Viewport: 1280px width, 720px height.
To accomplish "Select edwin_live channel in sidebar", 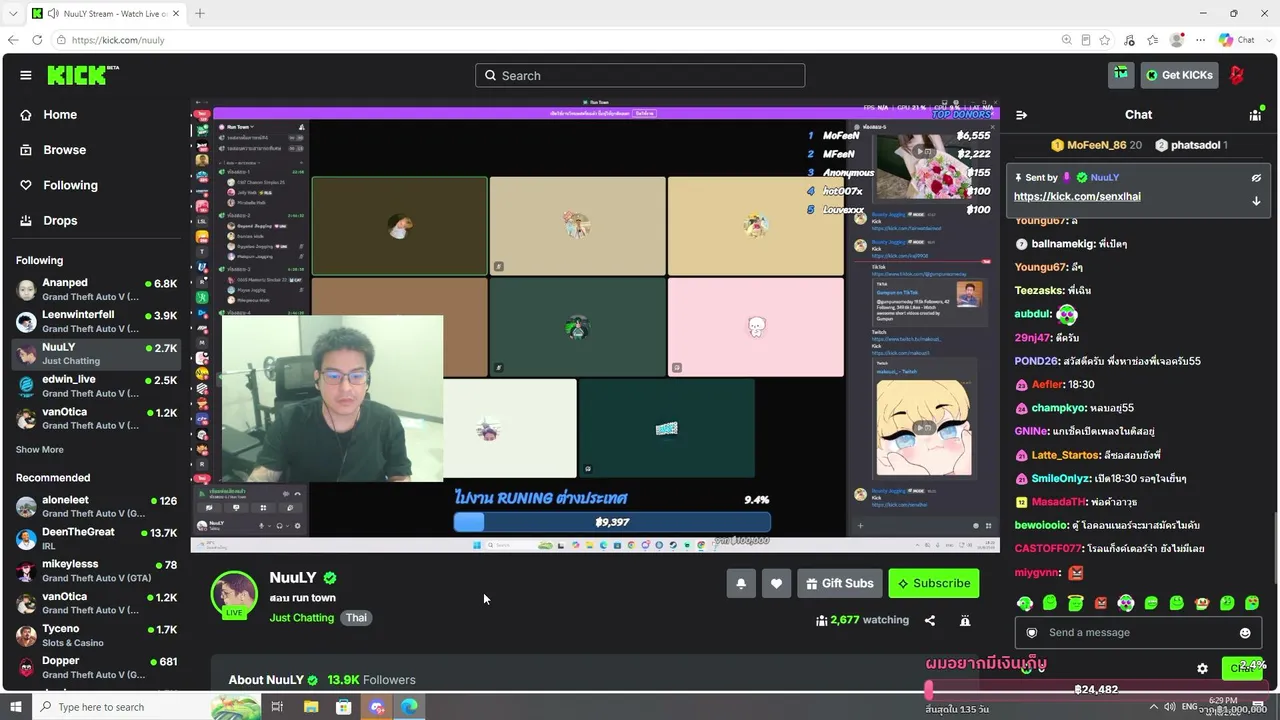I will pyautogui.click(x=97, y=387).
